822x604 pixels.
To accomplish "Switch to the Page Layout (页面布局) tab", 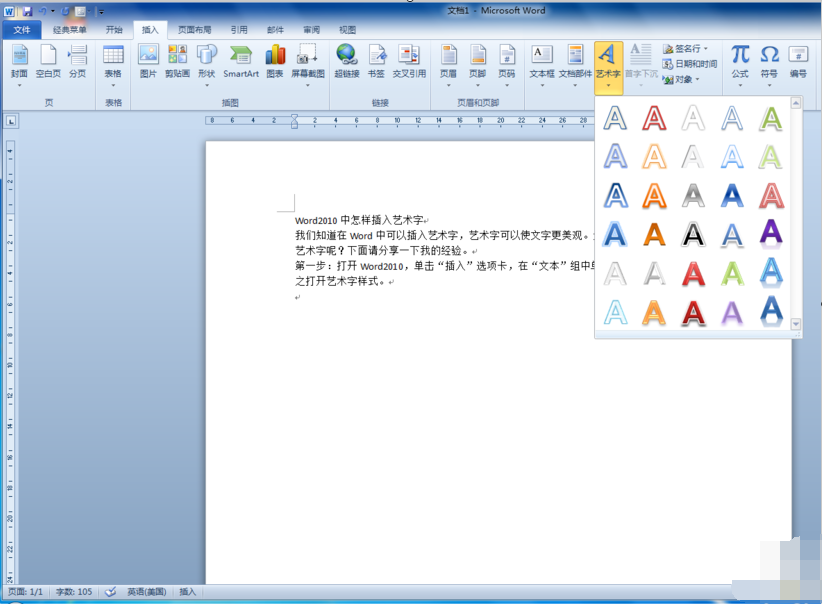I will click(x=194, y=30).
